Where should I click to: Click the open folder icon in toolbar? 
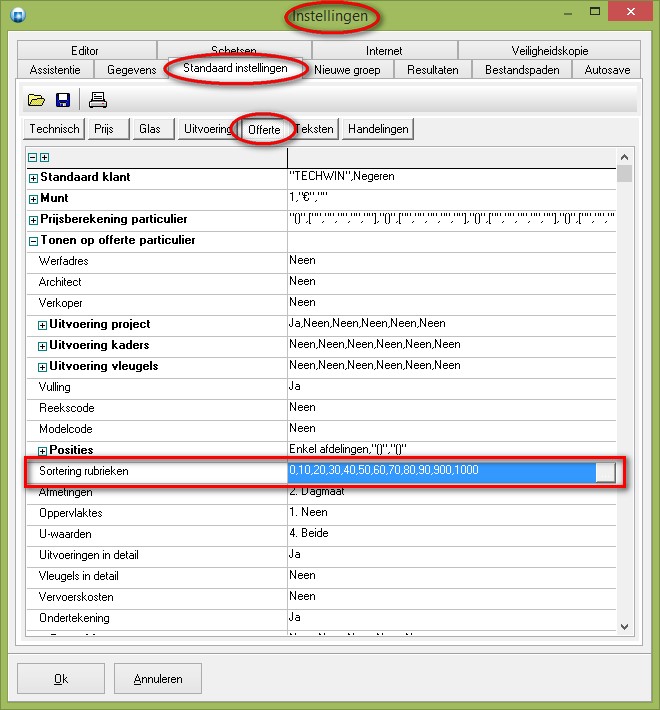pos(36,100)
